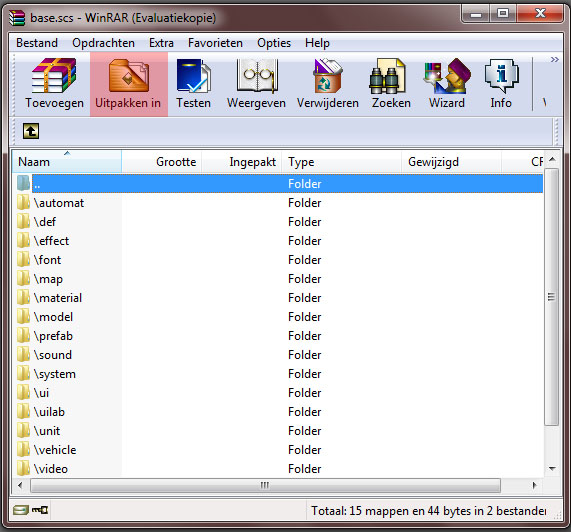The image size is (571, 532).
Task: Sort by the Ingepakt column header
Action: click(x=242, y=161)
